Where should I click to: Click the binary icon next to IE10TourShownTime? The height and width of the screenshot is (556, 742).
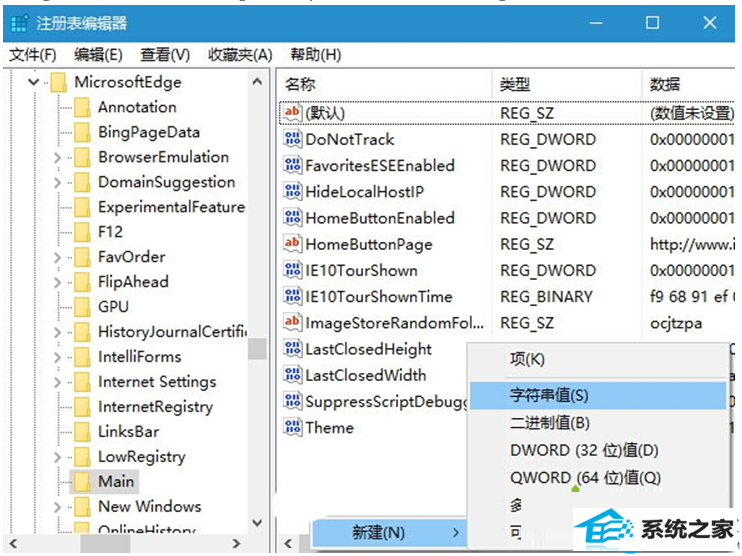(292, 296)
